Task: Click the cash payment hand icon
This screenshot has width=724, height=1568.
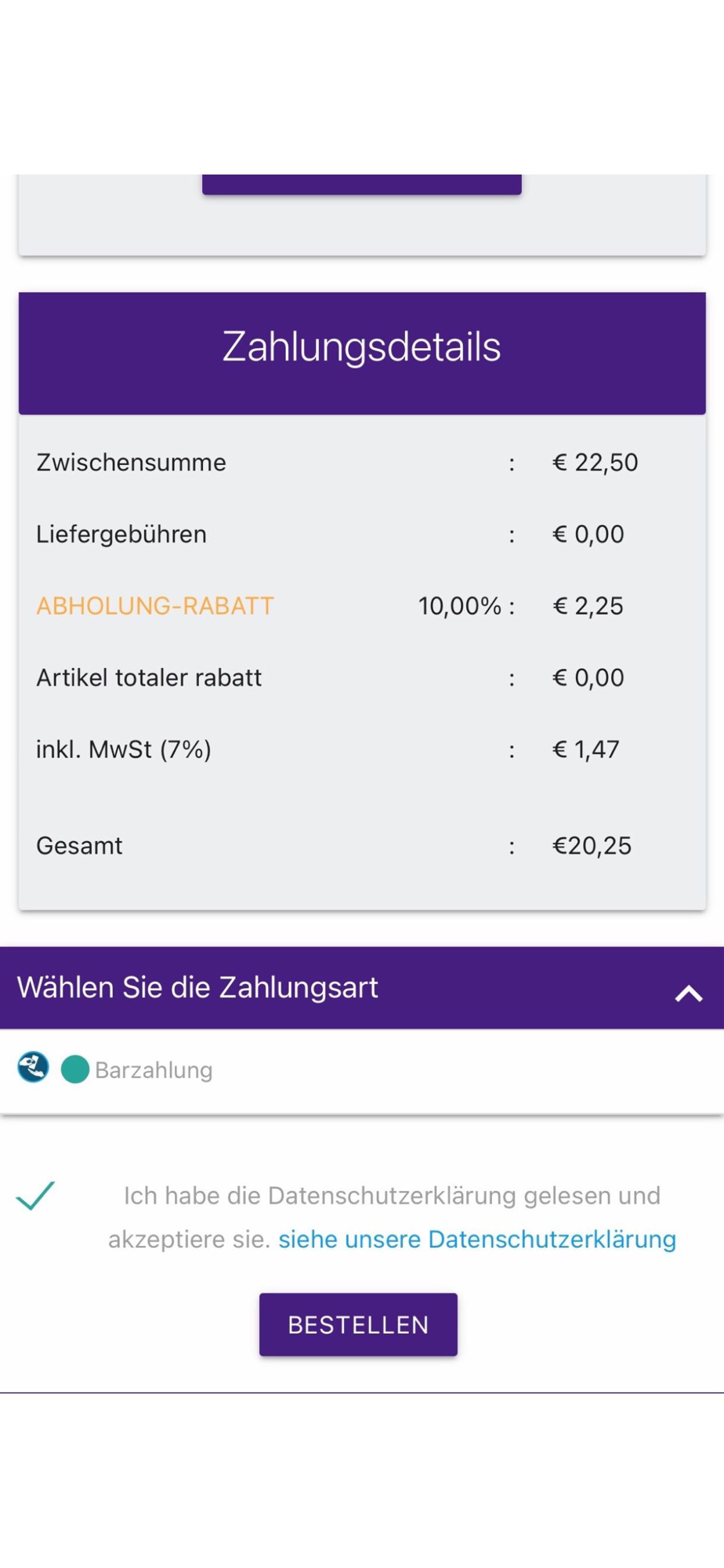Action: point(33,1067)
